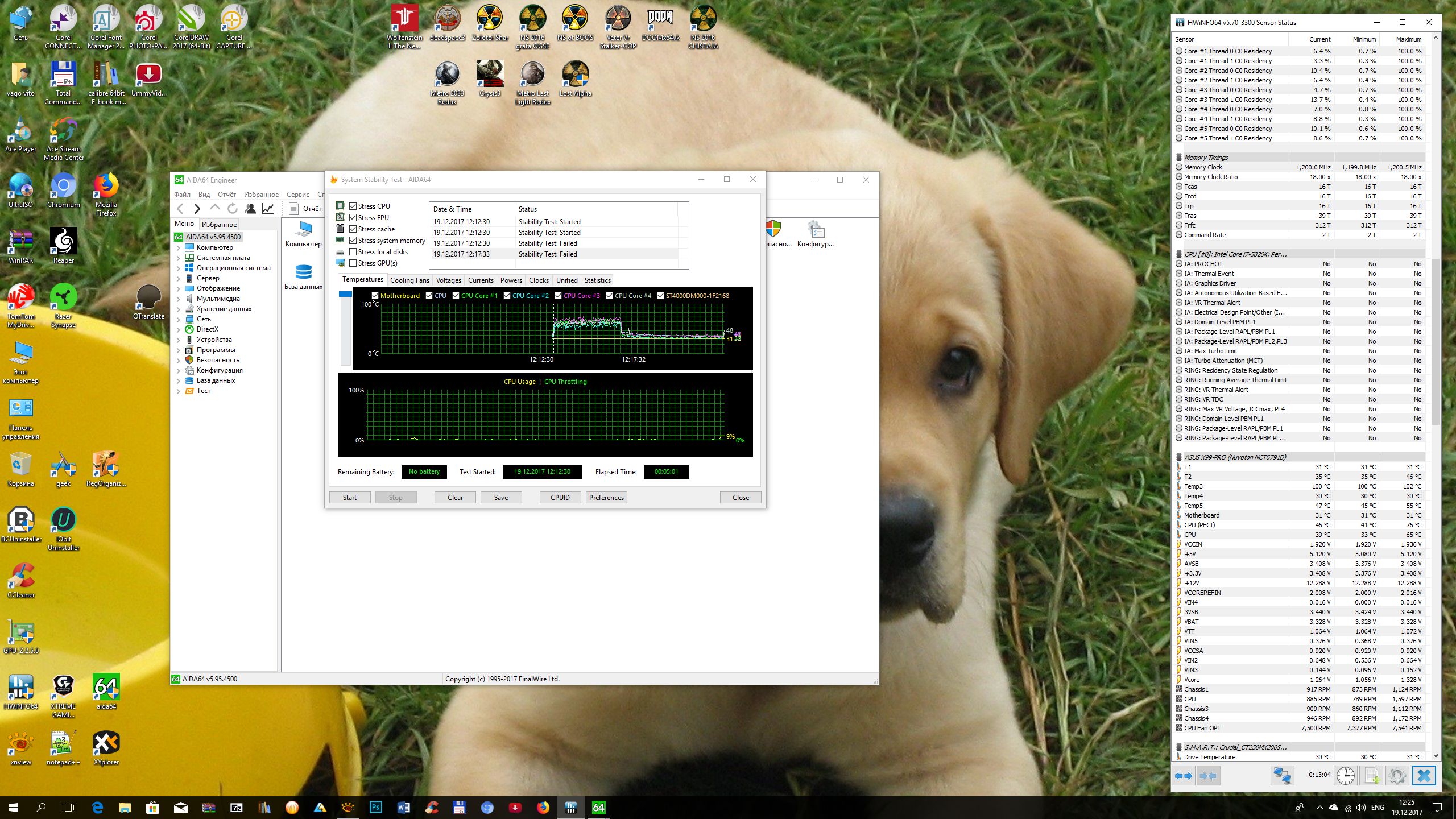1456x819 pixels.
Task: Click AIDA64 toolbar graph icon
Action: (x=268, y=209)
